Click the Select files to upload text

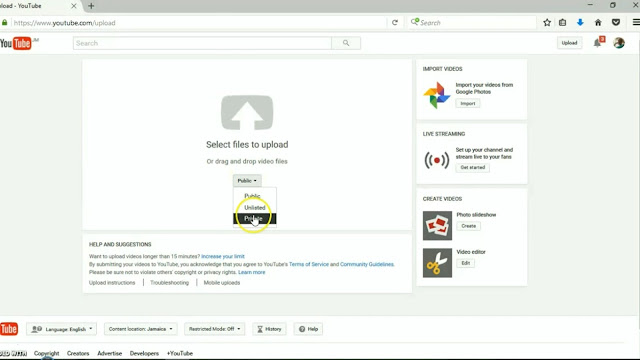tap(247, 144)
